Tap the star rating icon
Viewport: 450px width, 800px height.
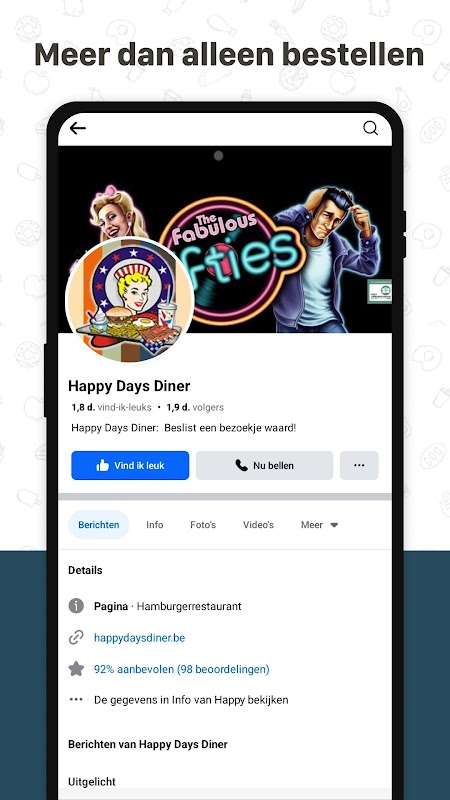tap(76, 669)
